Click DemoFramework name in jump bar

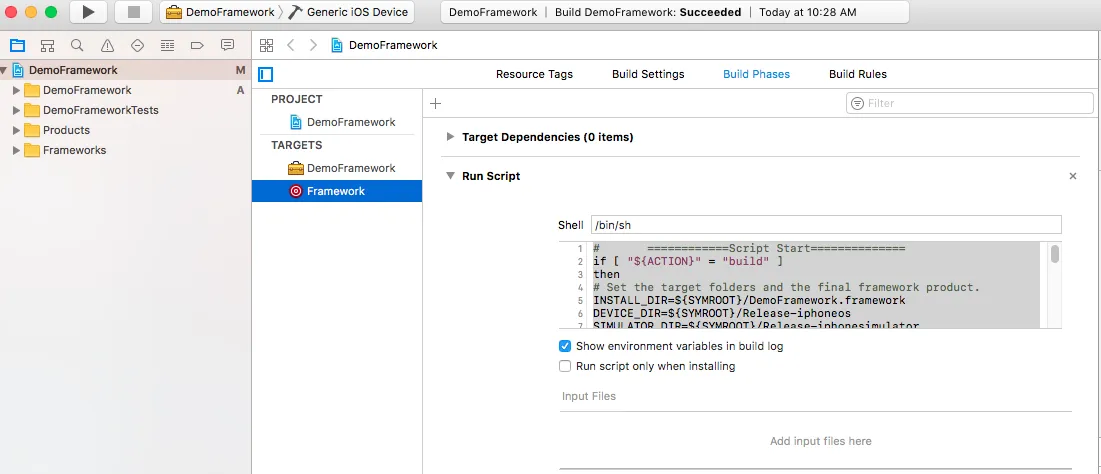coord(393,46)
